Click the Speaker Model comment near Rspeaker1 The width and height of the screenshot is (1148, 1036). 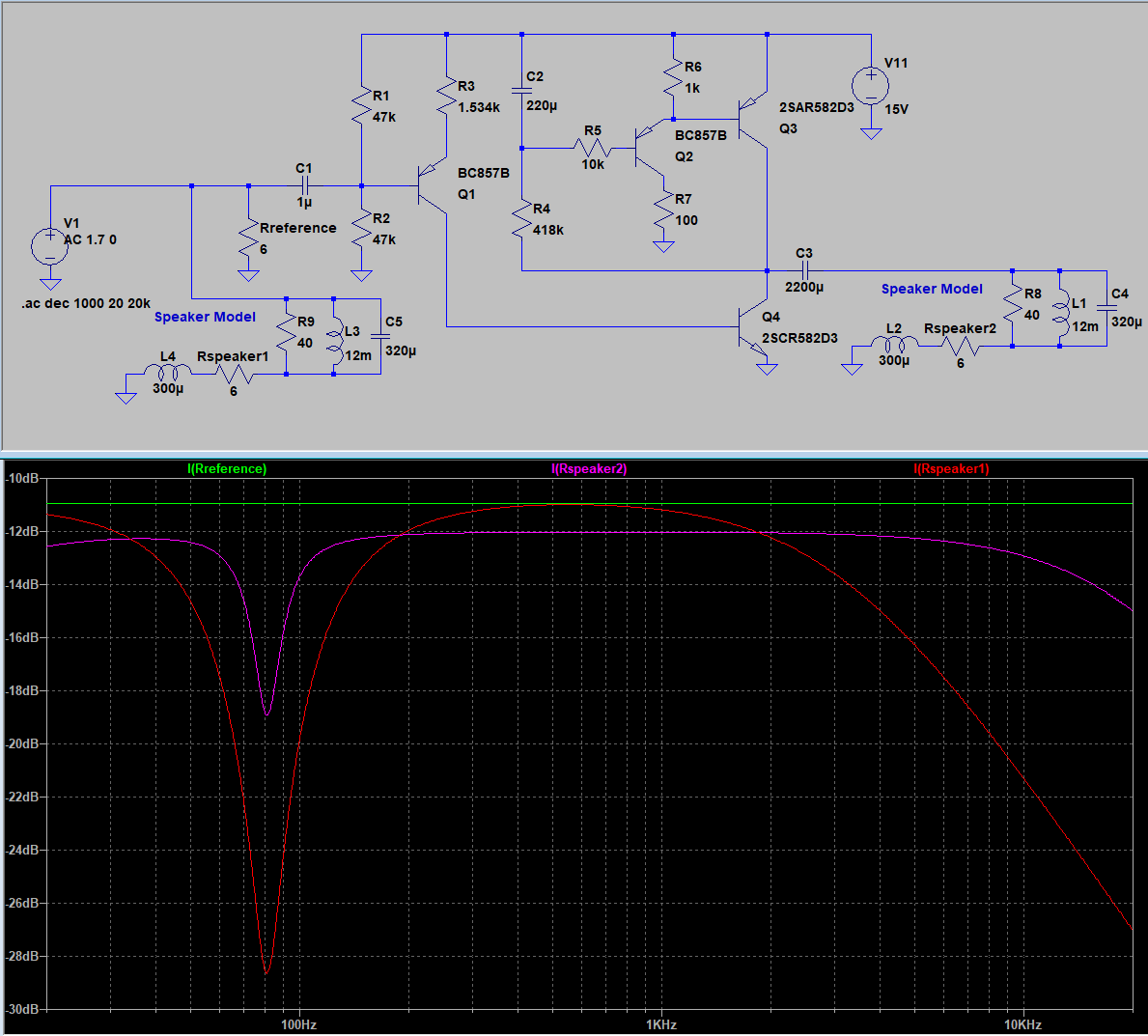(x=205, y=318)
